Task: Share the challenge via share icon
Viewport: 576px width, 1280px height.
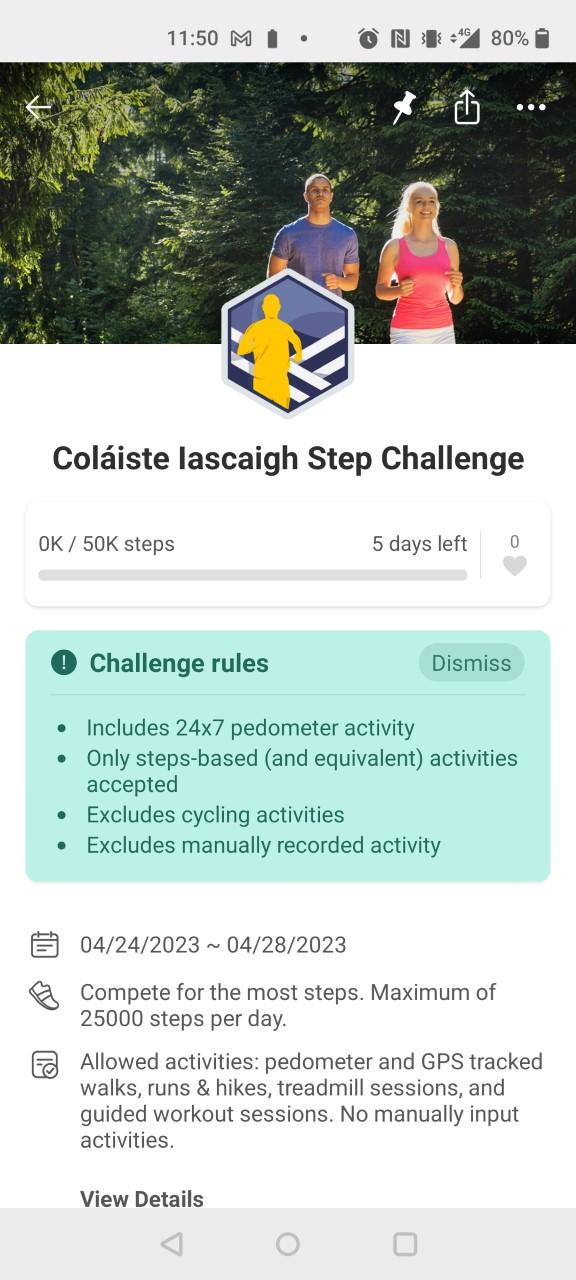Action: point(467,107)
